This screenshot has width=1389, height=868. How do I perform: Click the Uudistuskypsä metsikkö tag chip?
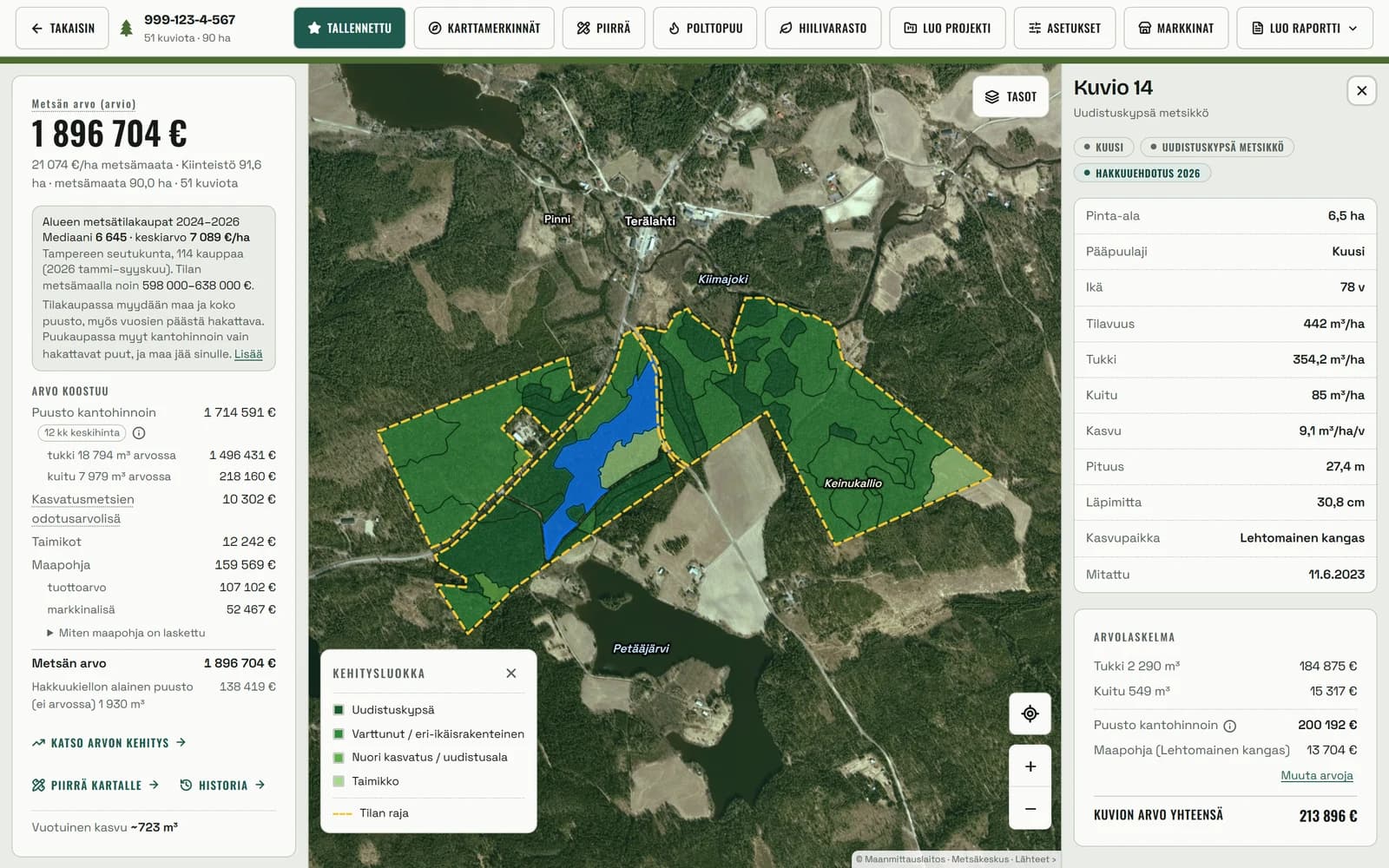1216,147
